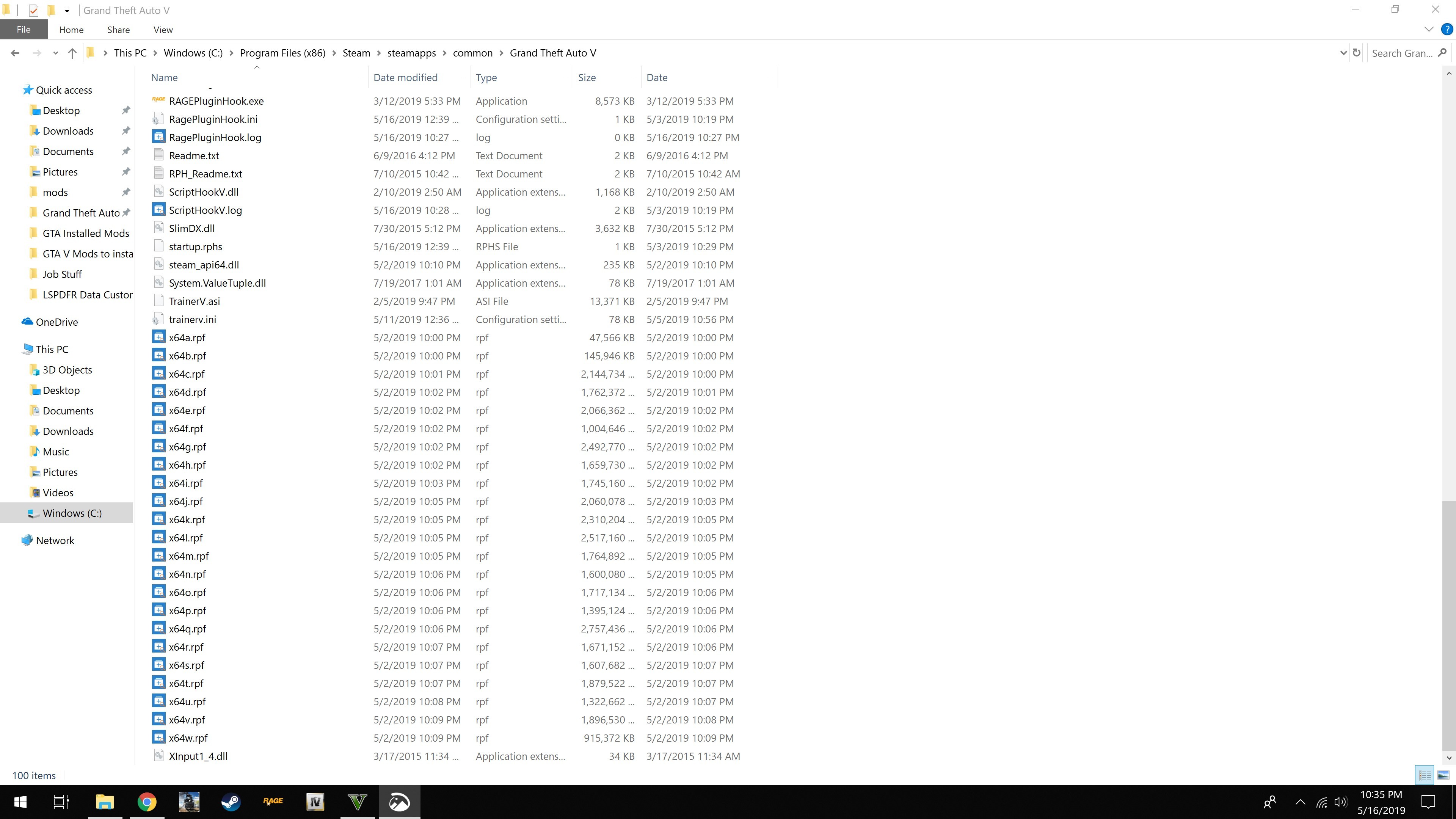Expand the ribbon using the chevron
This screenshot has width=1456, height=819.
[x=1429, y=30]
